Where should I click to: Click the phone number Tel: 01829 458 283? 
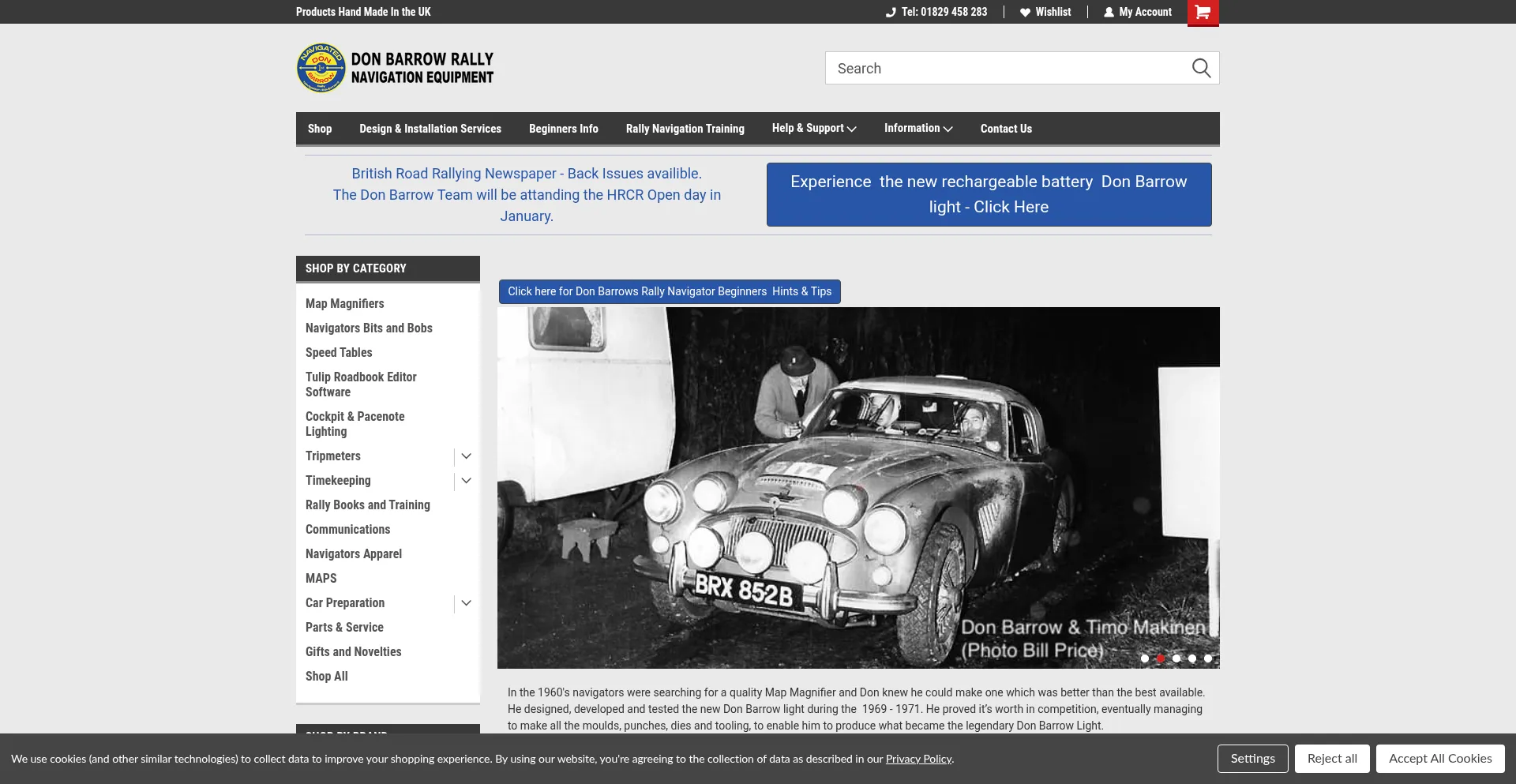point(936,12)
